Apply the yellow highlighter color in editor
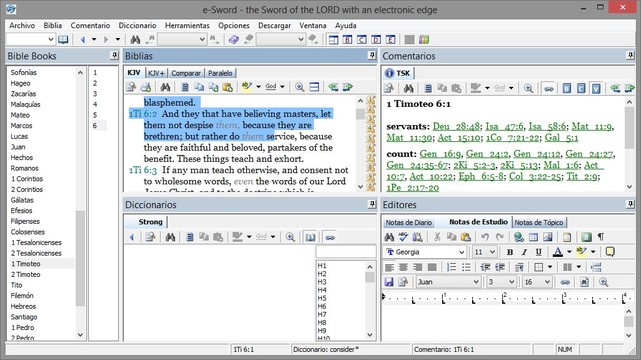 [581, 252]
